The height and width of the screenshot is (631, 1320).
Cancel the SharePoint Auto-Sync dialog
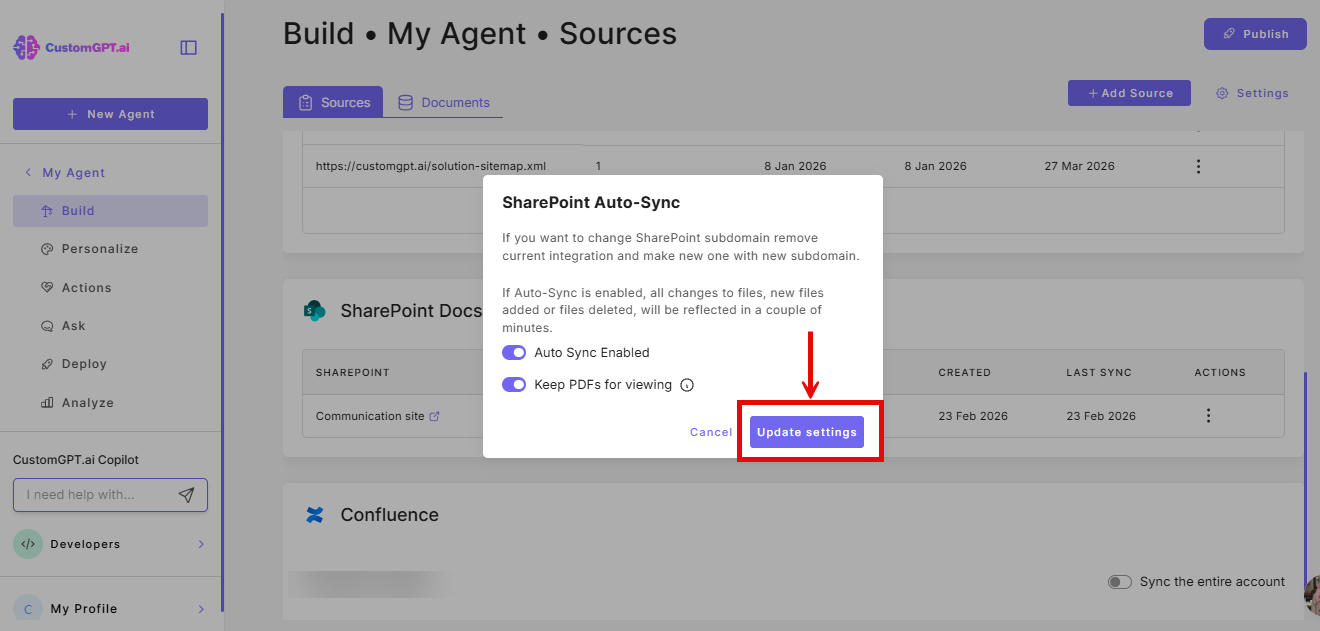tap(711, 432)
